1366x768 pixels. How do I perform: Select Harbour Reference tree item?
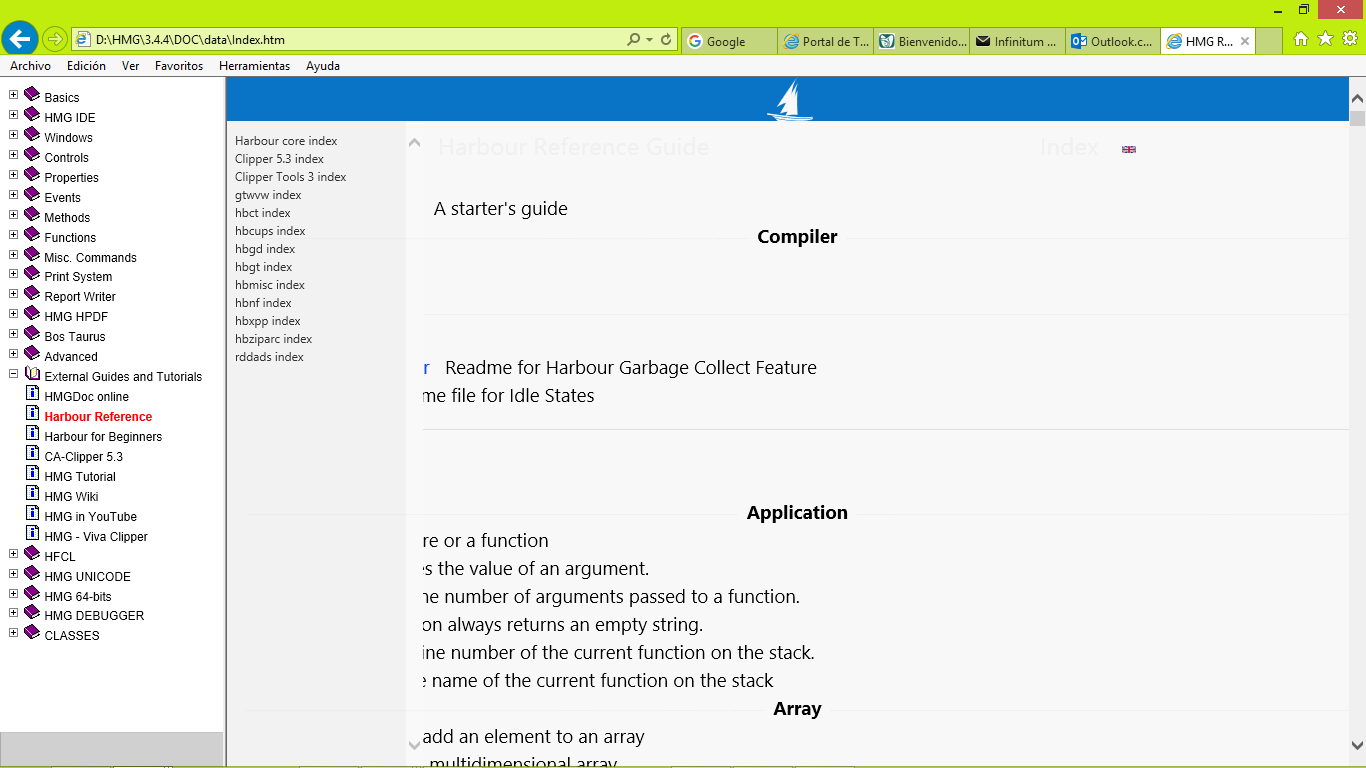[x=98, y=417]
